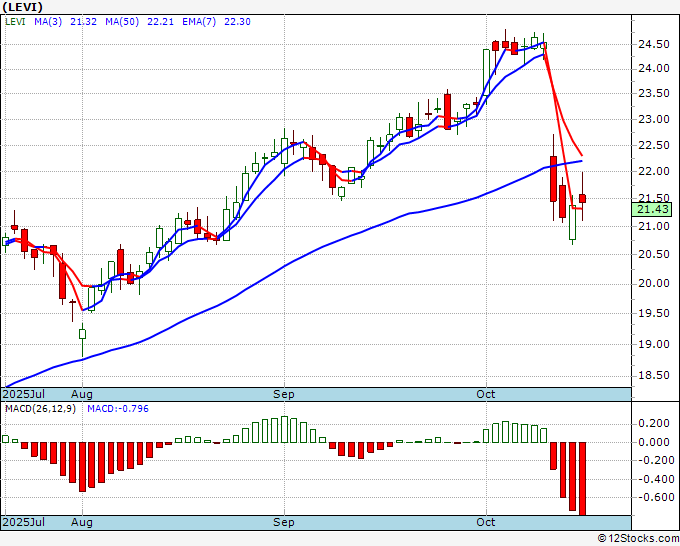Click the 19.50 price axis label
This screenshot has height=546, width=680.
[654, 313]
